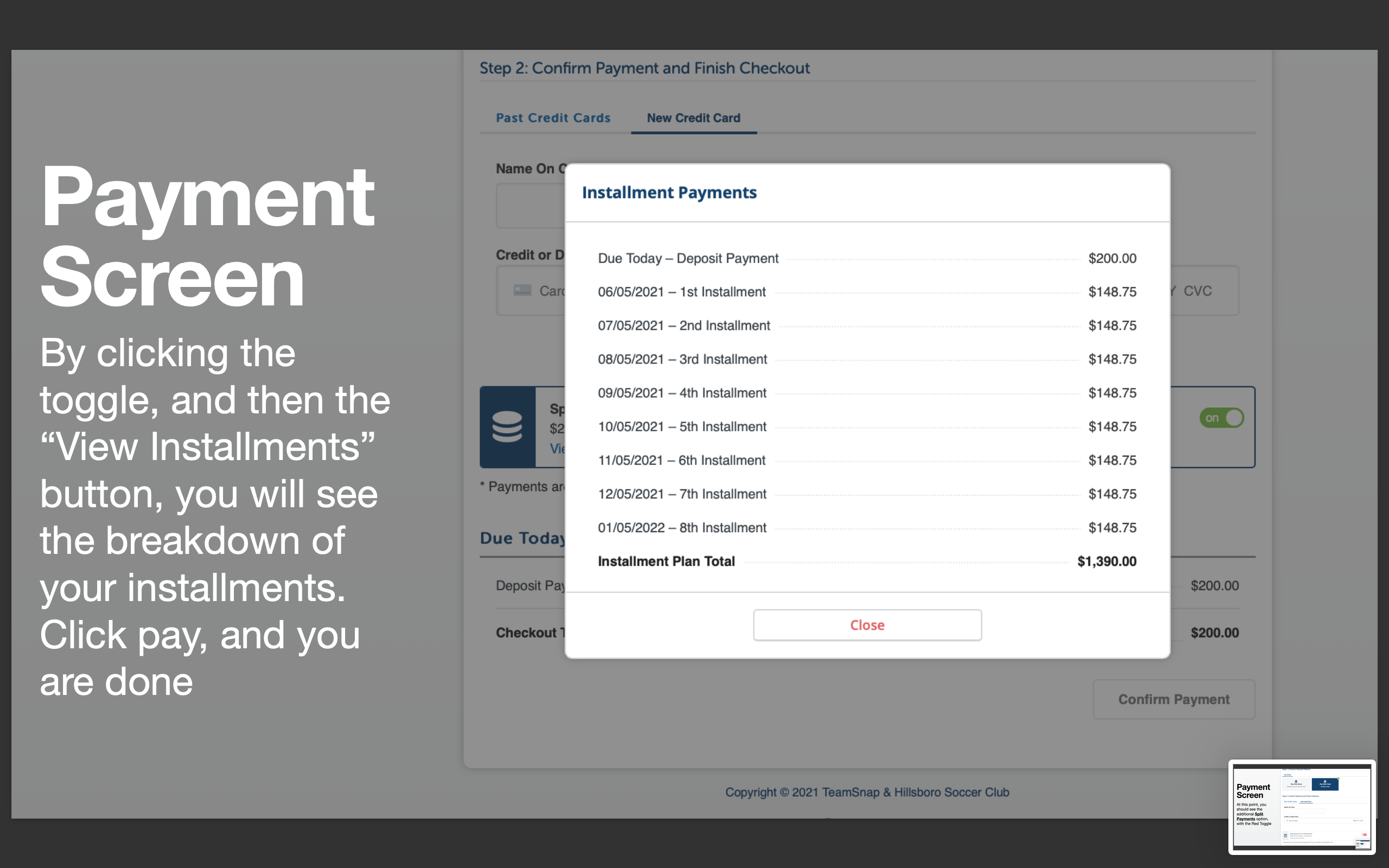The width and height of the screenshot is (1389, 868).
Task: Click the CVC input field
Action: point(1198,290)
